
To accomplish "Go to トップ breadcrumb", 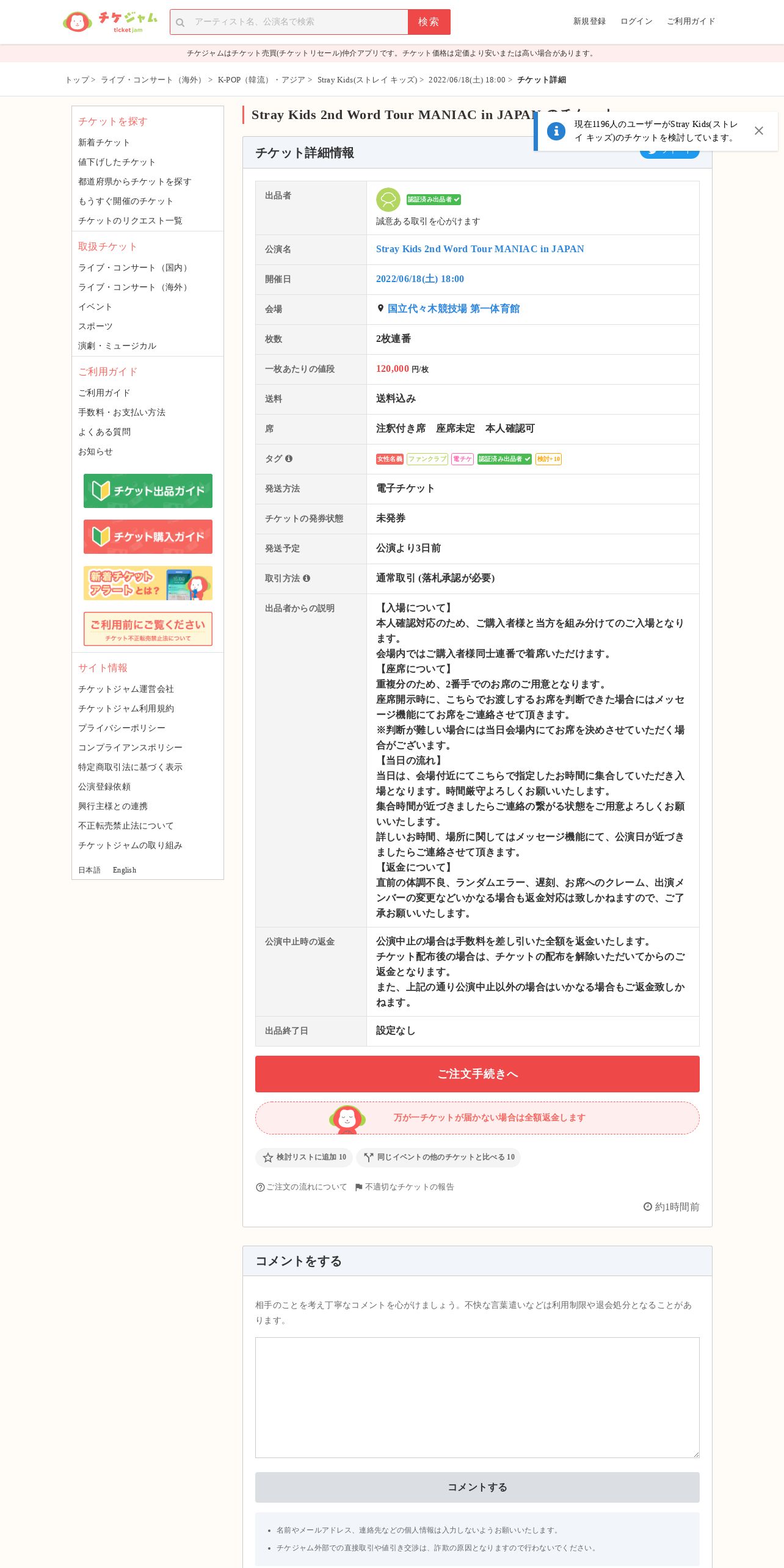I will click(77, 80).
